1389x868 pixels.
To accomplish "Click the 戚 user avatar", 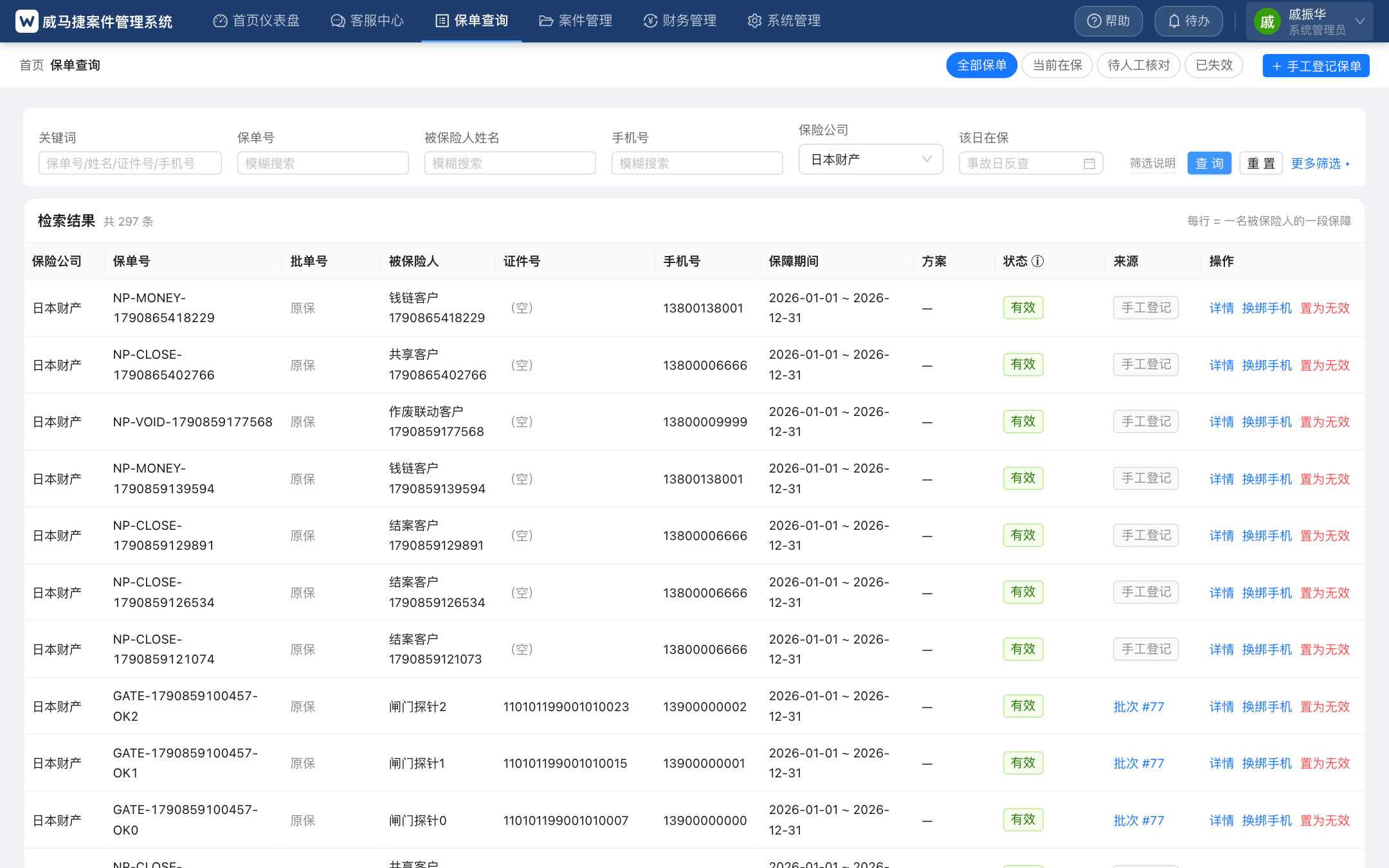I will click(x=1267, y=22).
